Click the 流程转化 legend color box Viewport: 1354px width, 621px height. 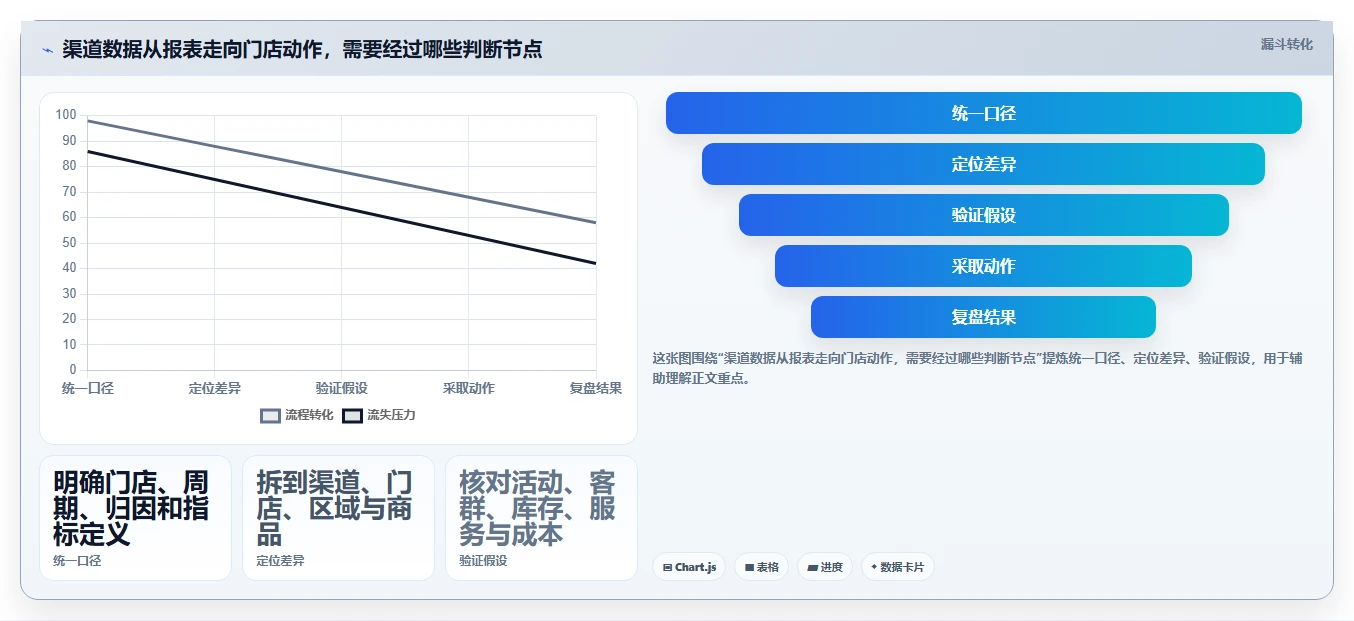point(270,415)
